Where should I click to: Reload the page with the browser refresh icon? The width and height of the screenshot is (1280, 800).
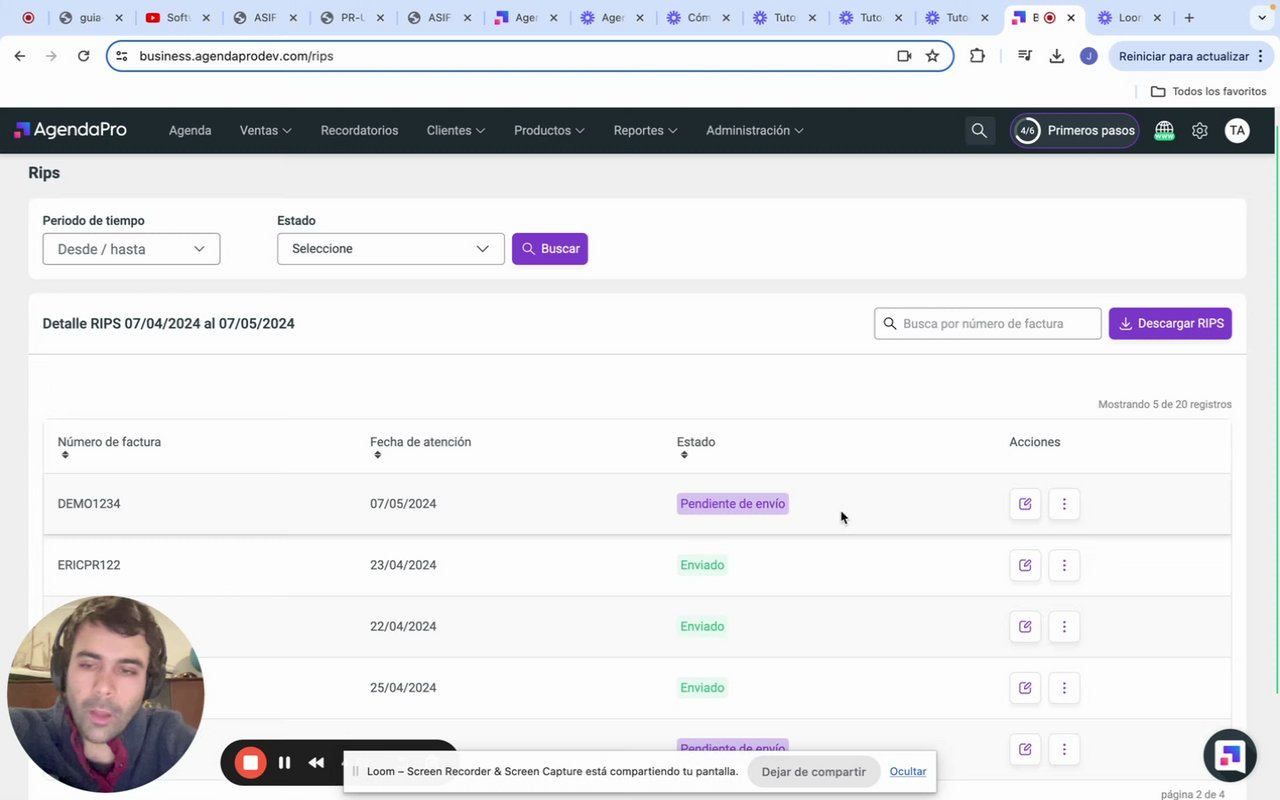tap(84, 56)
